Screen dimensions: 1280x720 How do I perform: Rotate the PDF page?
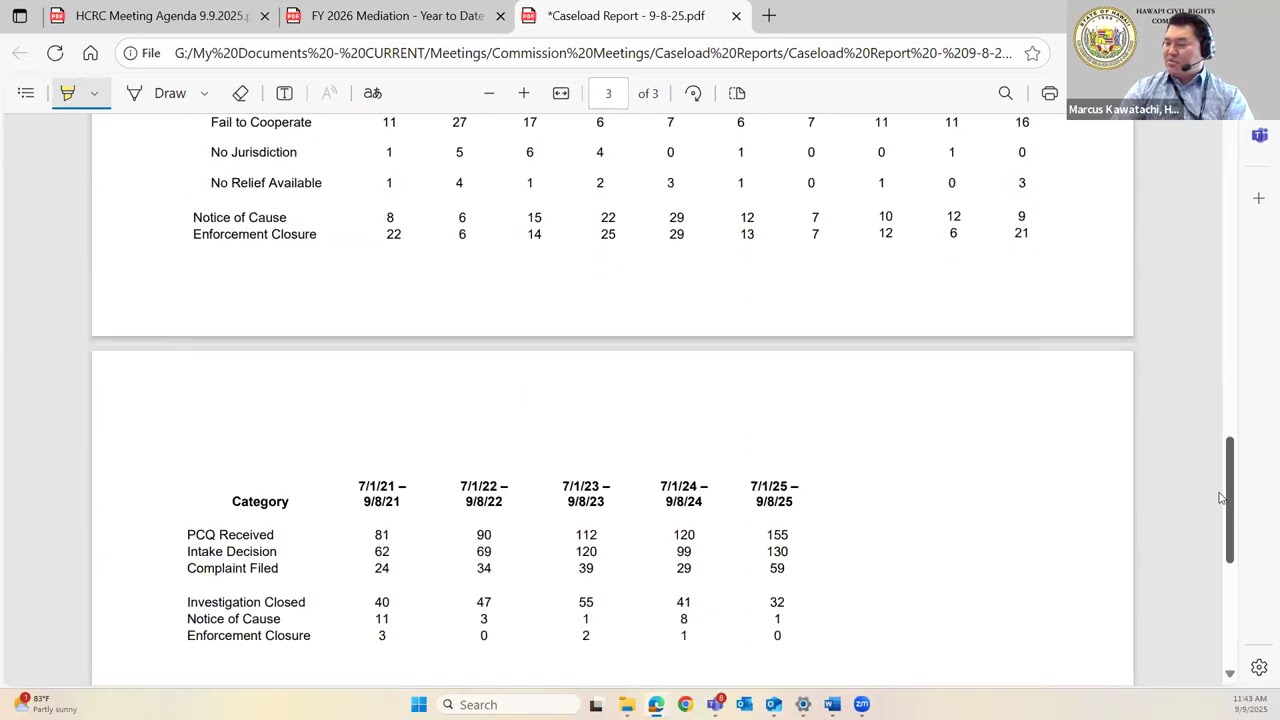pyautogui.click(x=693, y=93)
